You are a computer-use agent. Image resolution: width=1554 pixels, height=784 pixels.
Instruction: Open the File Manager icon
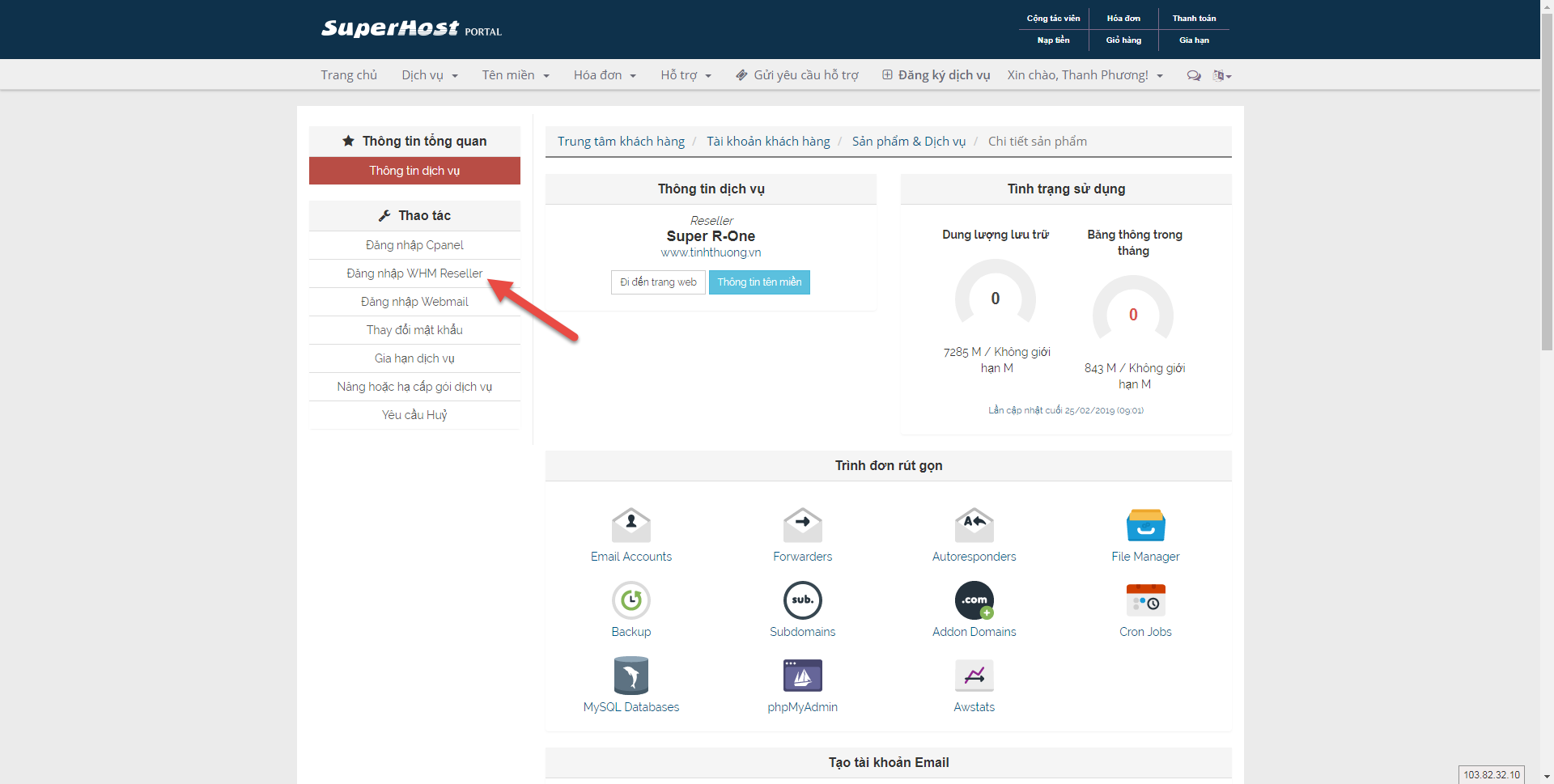click(x=1145, y=525)
